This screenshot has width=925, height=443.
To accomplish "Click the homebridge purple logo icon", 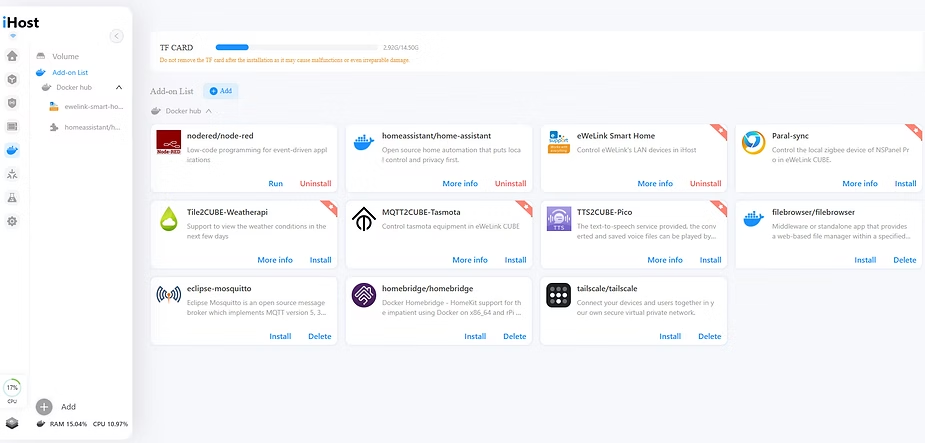I will click(363, 295).
